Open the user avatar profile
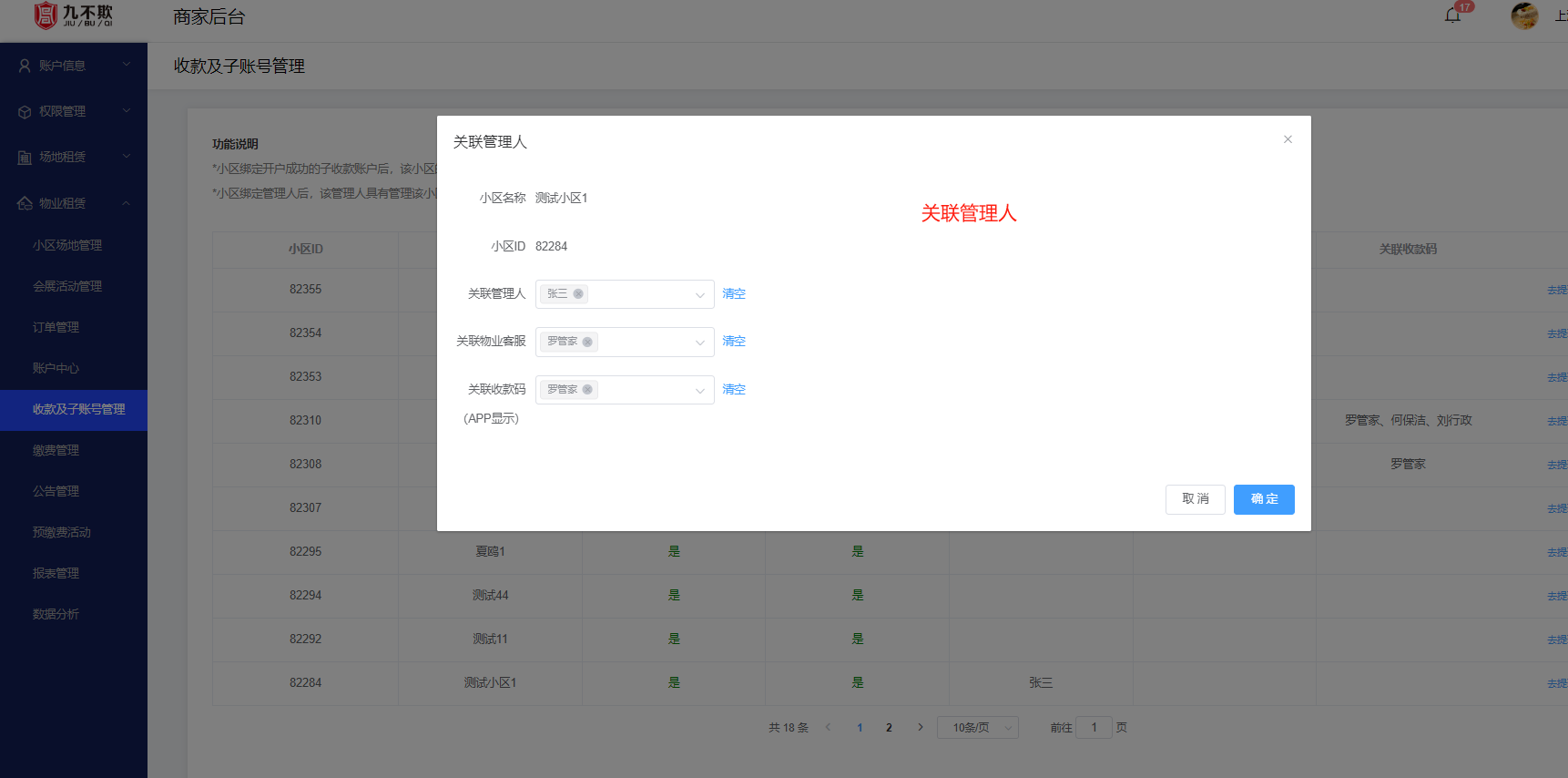The width and height of the screenshot is (1568, 778). (1524, 15)
